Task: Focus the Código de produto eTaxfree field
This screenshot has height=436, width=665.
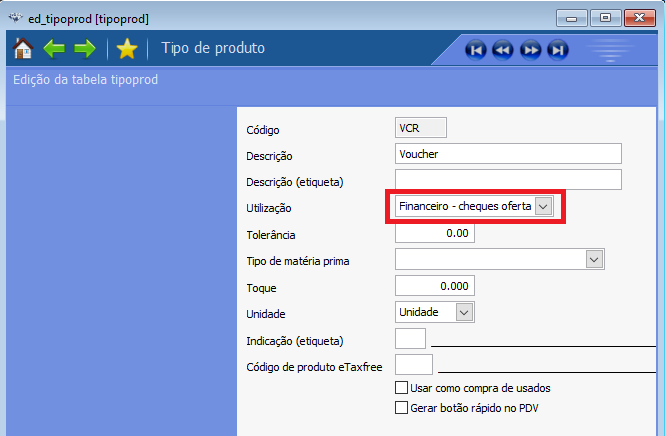Action: (x=414, y=365)
